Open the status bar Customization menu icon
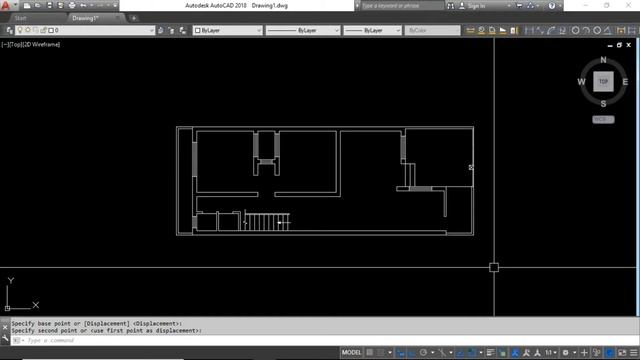The width and height of the screenshot is (640, 360). click(x=633, y=352)
